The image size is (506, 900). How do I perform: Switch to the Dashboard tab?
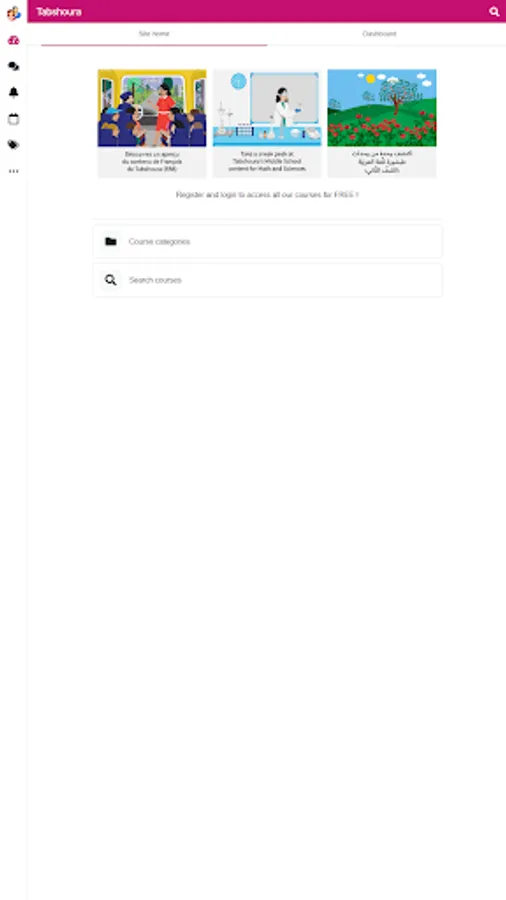379,34
